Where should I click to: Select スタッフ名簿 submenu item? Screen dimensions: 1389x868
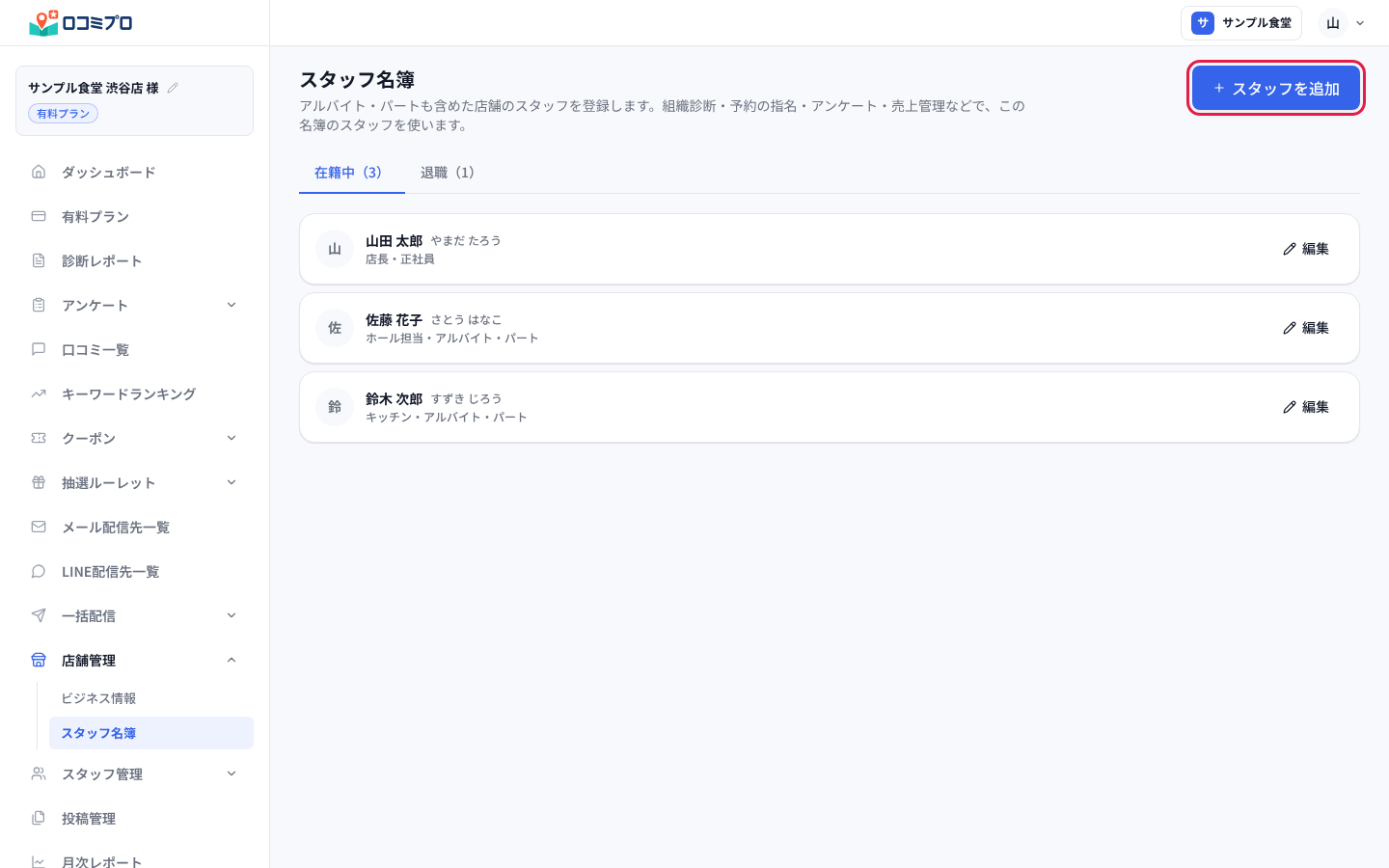151,733
